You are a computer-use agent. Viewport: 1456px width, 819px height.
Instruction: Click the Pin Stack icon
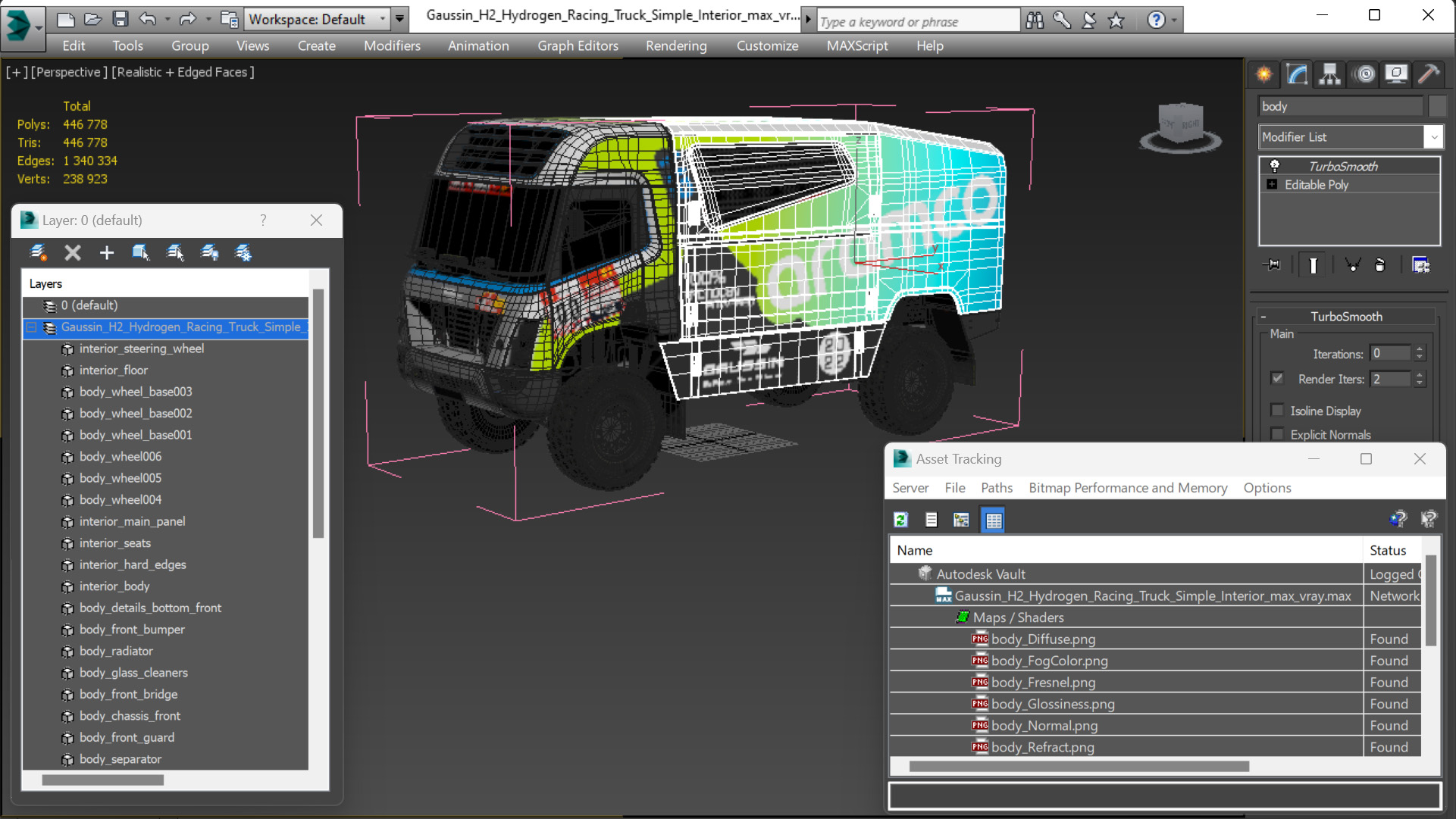1273,265
